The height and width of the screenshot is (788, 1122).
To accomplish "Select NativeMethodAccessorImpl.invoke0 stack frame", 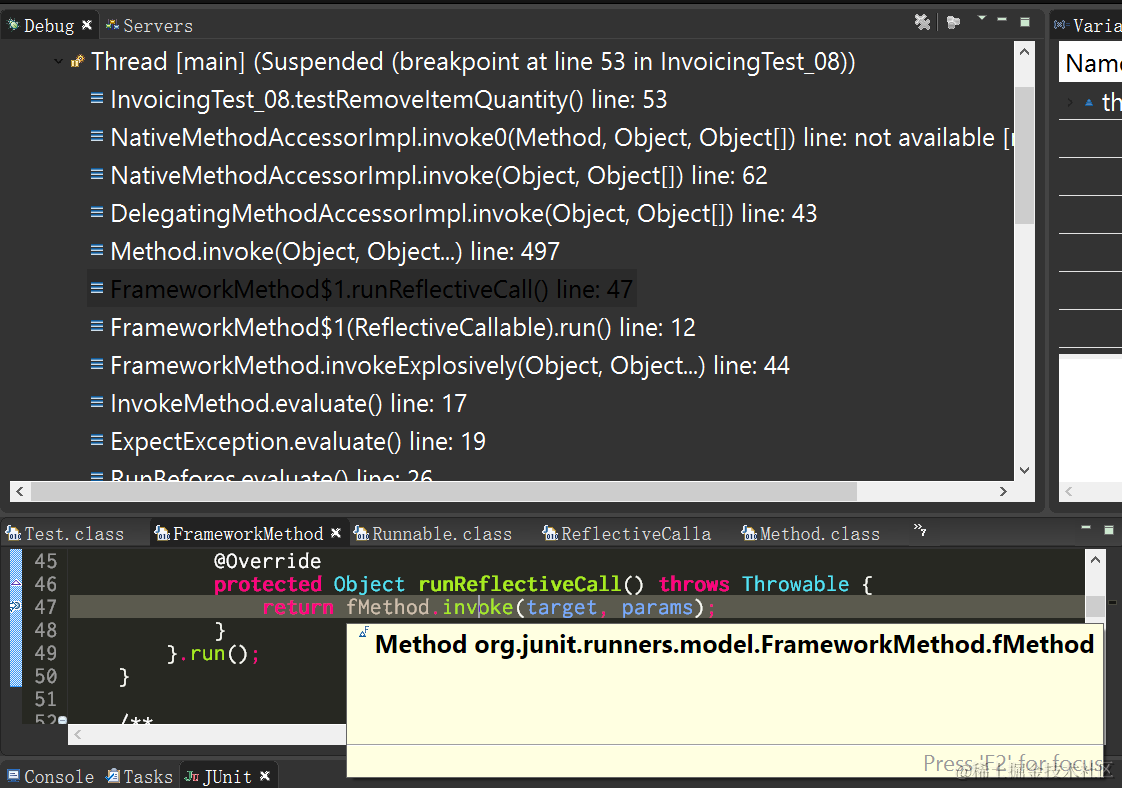I will tap(551, 137).
